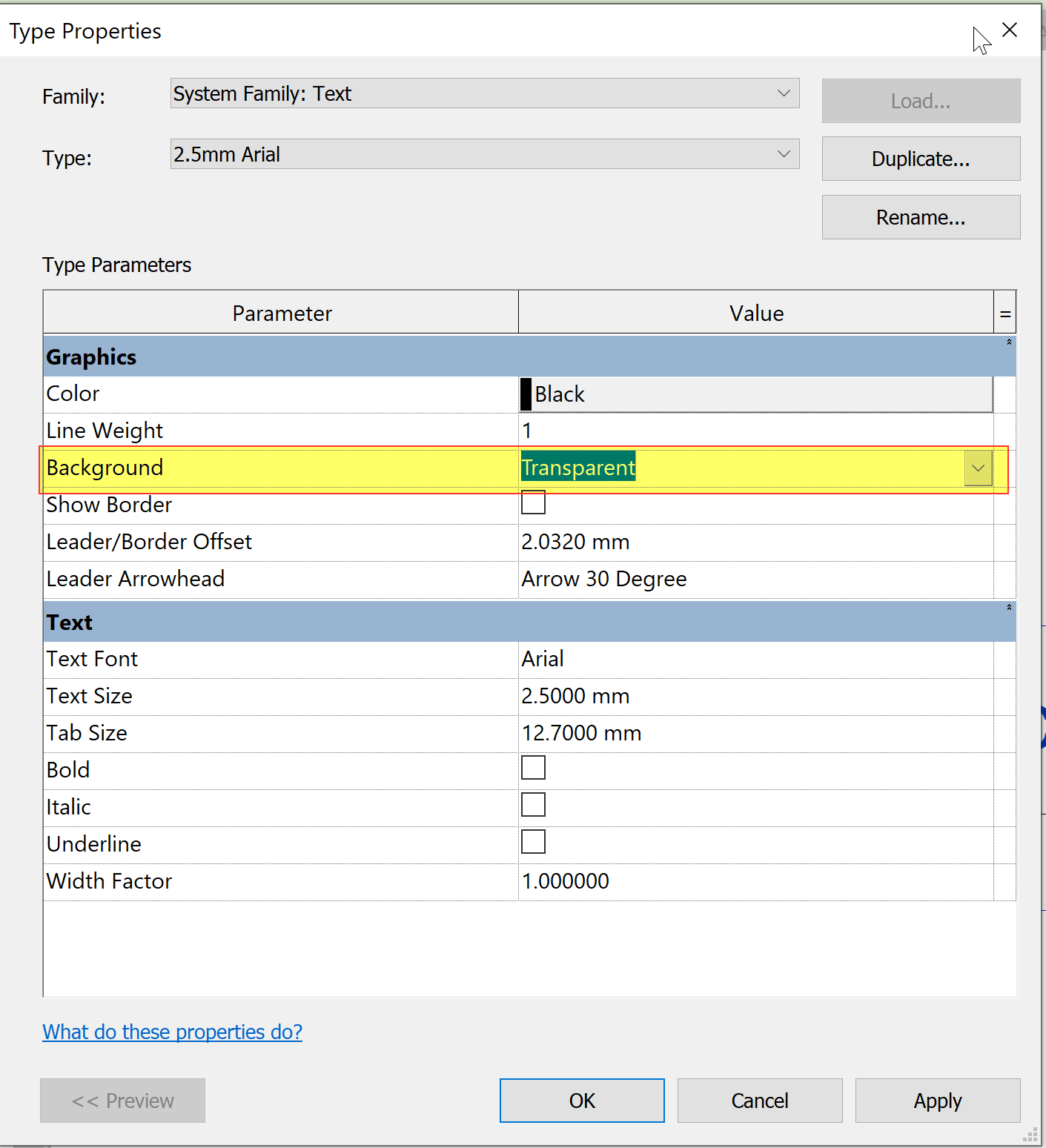Collapse the Graphics parameter group

click(x=1009, y=342)
